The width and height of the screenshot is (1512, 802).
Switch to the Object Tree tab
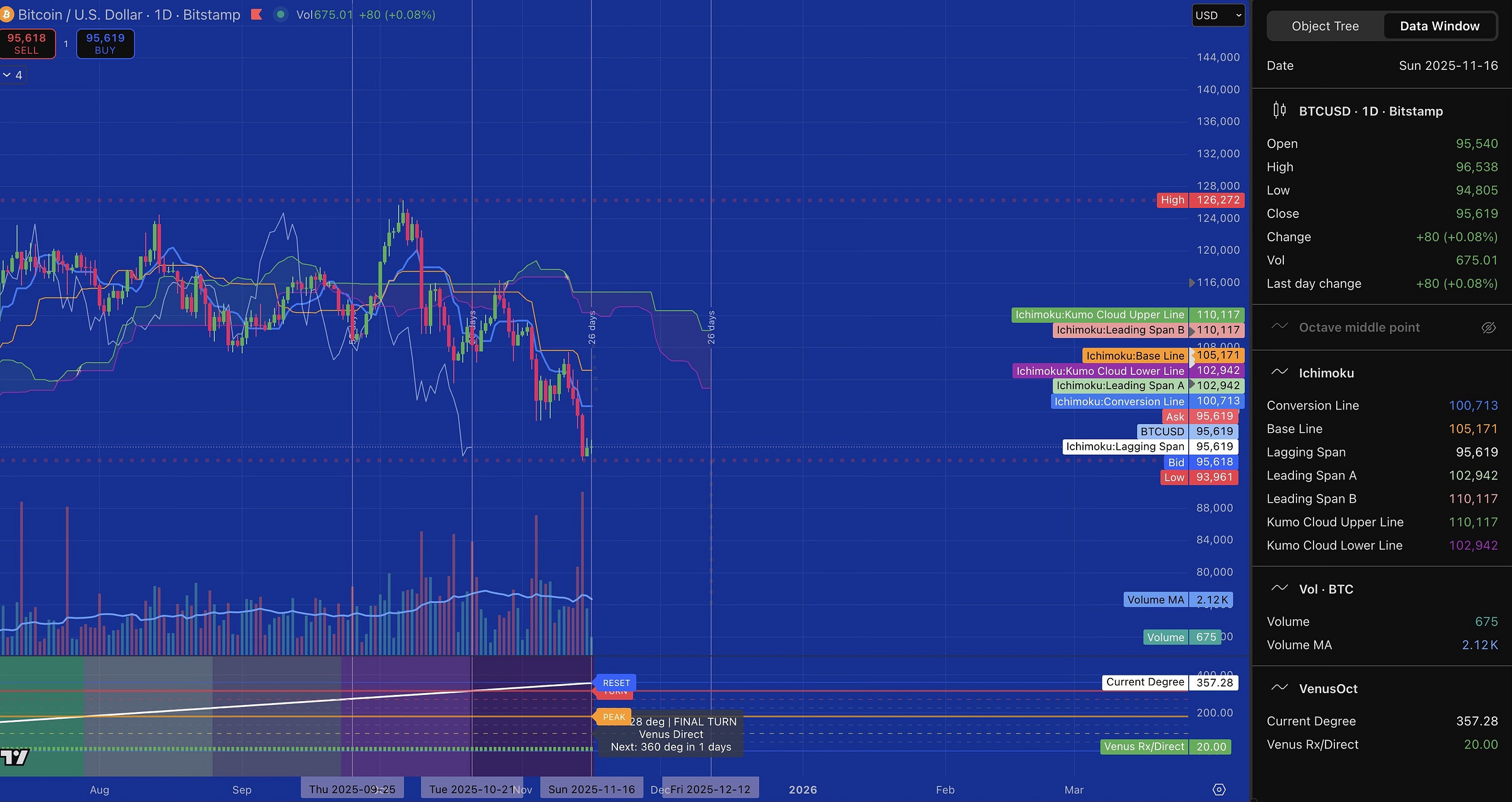click(1325, 26)
